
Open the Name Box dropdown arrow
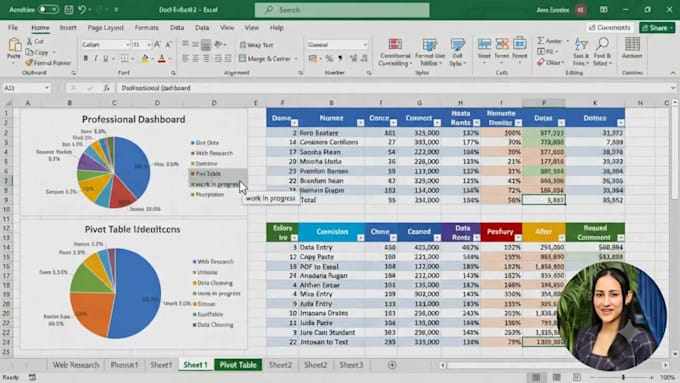[46, 88]
